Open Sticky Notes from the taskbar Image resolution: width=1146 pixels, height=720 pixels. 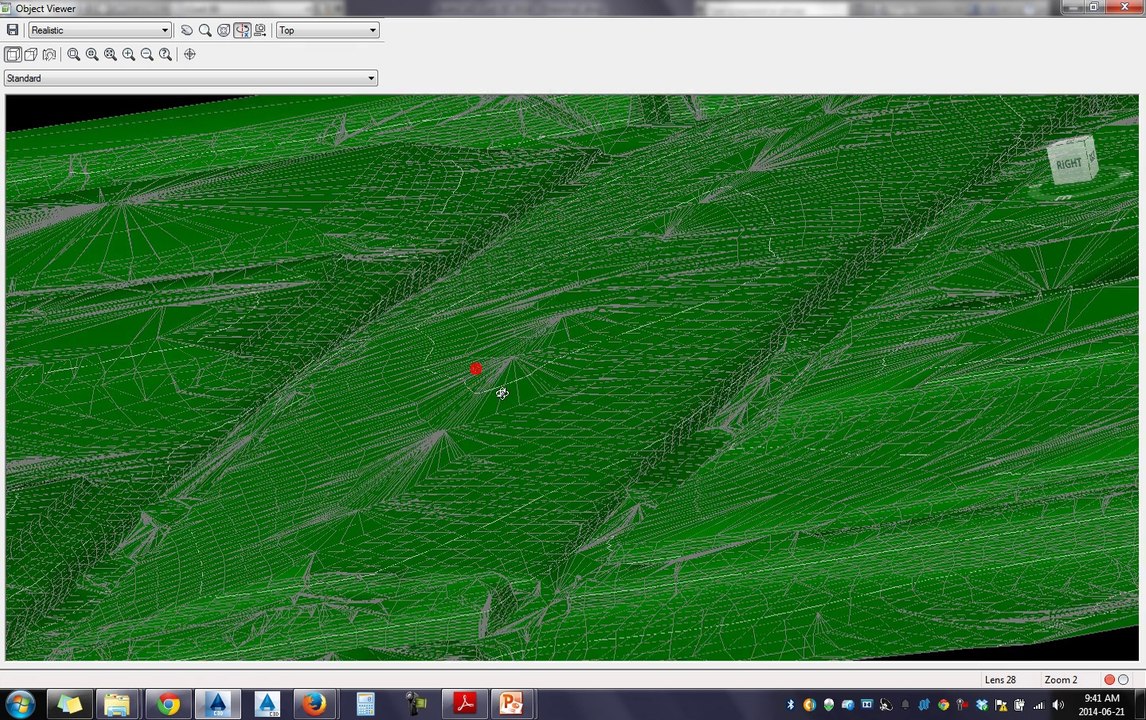pyautogui.click(x=69, y=705)
